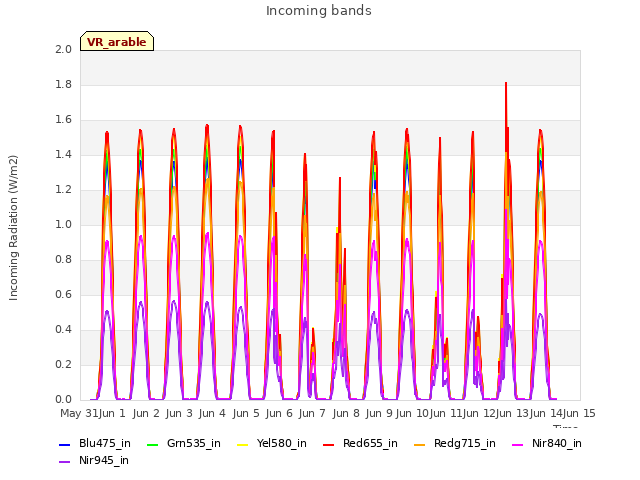Viewport: 640px width, 480px height.
Task: Click the 1.4 y-axis tick label
Action: click(x=63, y=155)
